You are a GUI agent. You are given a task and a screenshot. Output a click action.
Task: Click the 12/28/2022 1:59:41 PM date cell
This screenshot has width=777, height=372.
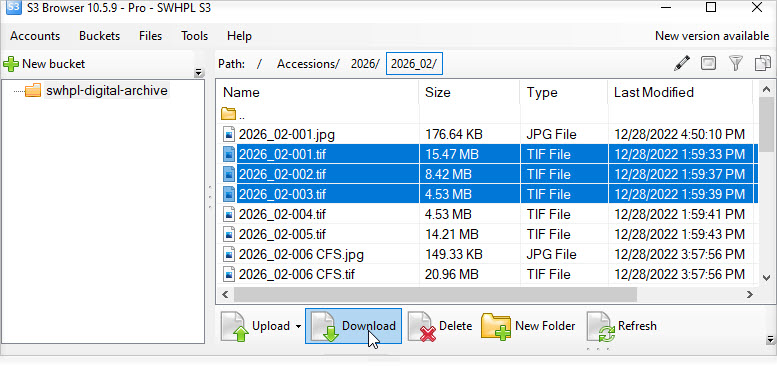pyautogui.click(x=679, y=214)
